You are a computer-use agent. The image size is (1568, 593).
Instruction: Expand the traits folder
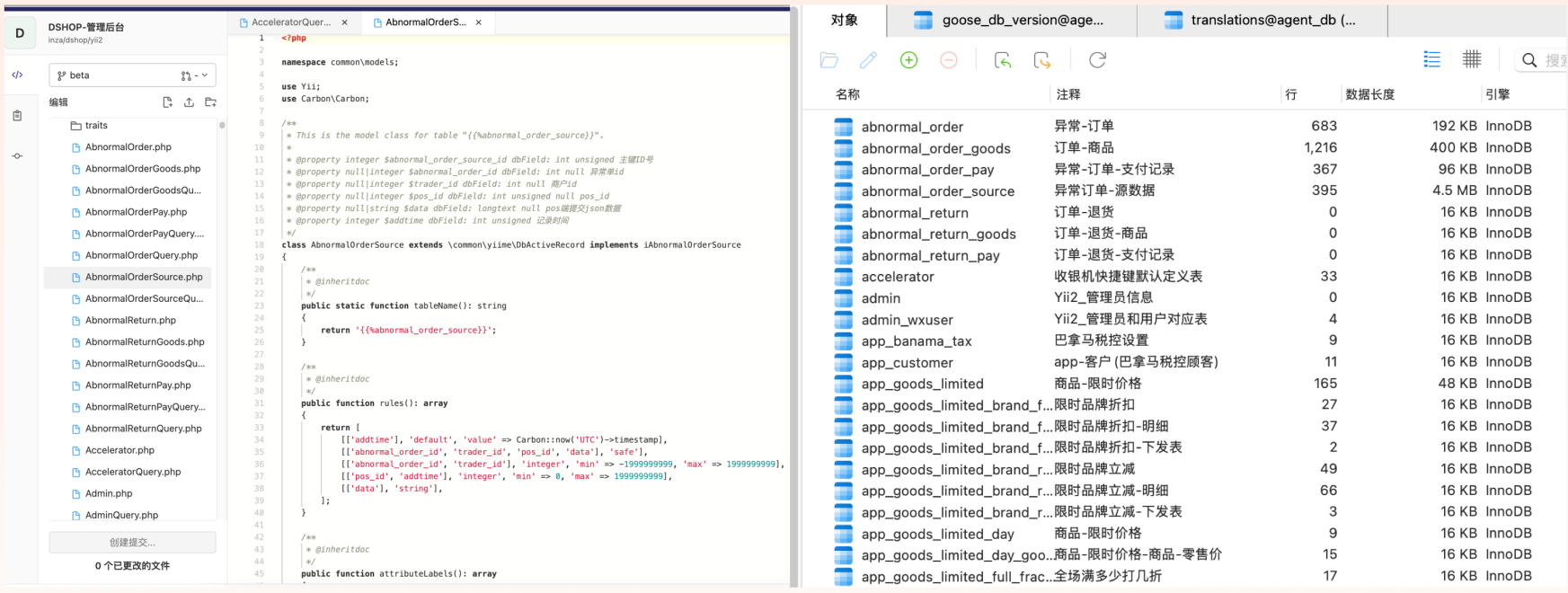click(x=95, y=126)
